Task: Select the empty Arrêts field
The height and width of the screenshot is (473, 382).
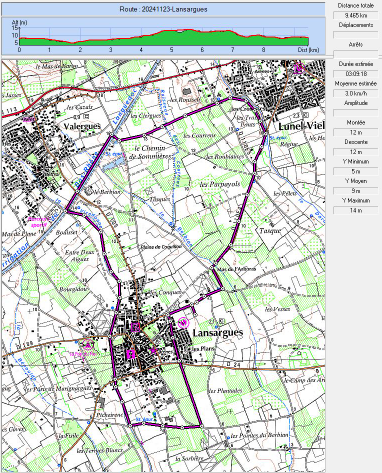Action: [355, 54]
